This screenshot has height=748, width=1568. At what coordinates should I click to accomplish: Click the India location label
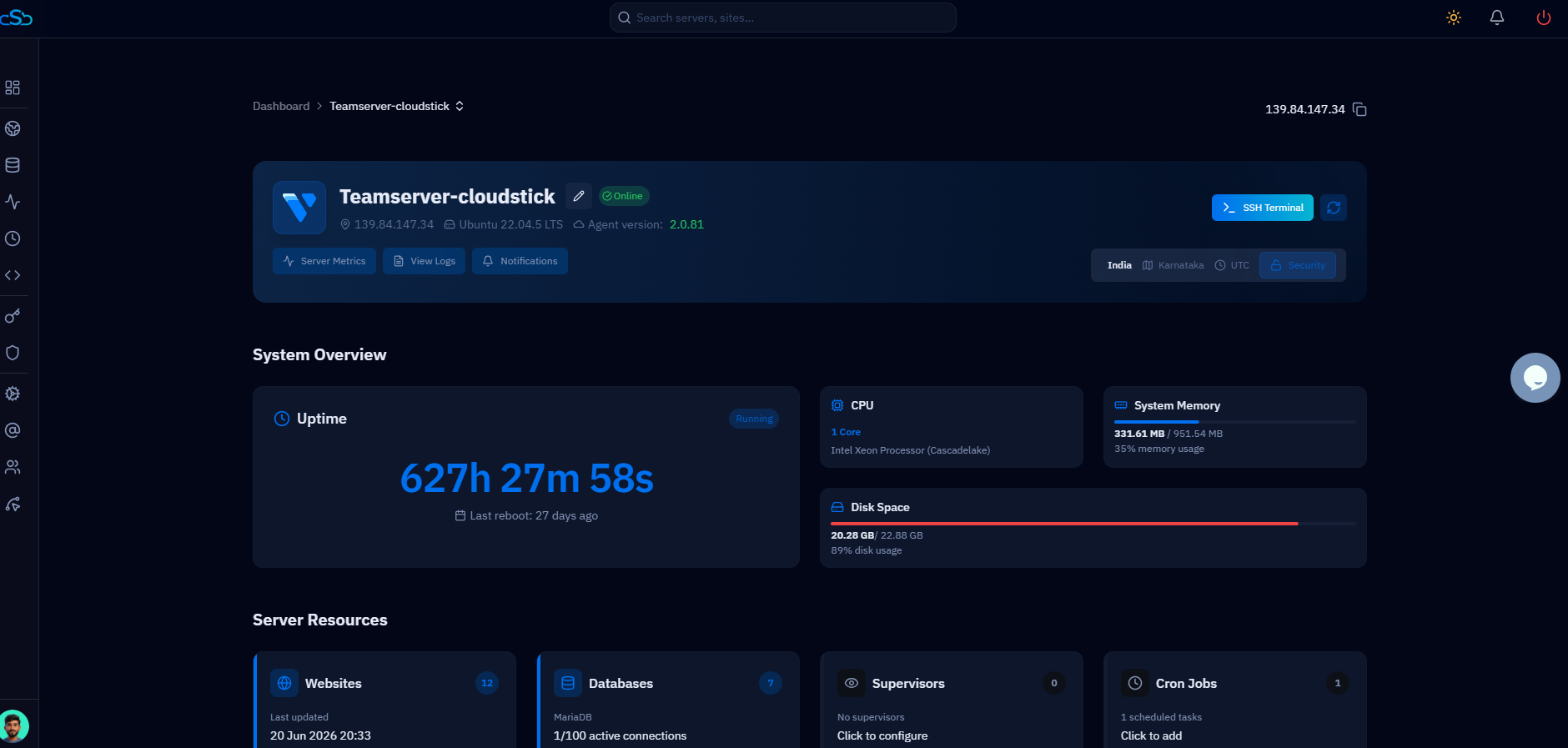pos(1119,265)
